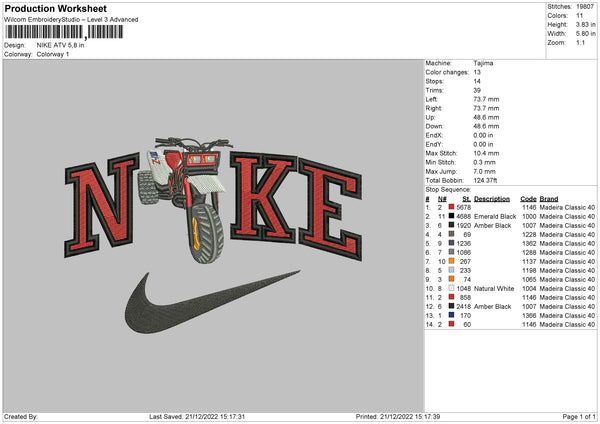Viewport: 600px width, 424px height.
Task: Click thread code '1065' in stop row 9
Action: pyautogui.click(x=529, y=279)
